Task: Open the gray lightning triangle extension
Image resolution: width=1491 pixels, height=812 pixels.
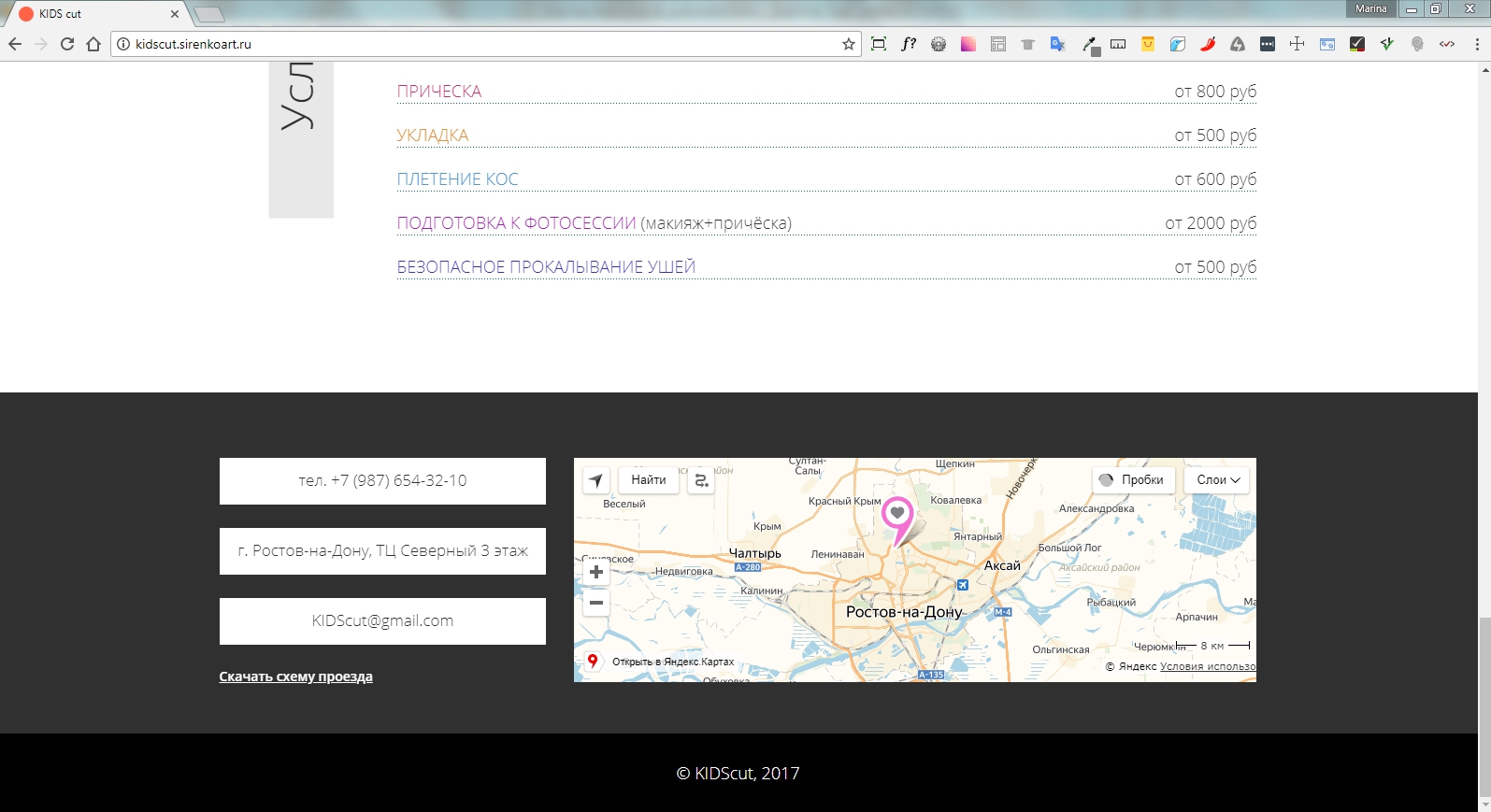Action: point(1238,44)
